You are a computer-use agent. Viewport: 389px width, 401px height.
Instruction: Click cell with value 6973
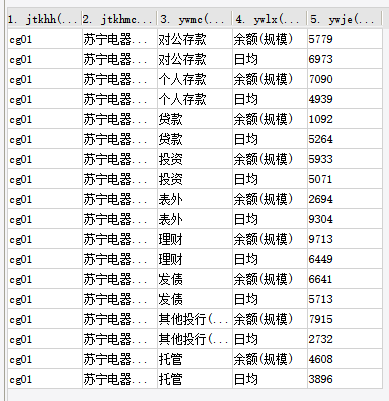345,59
